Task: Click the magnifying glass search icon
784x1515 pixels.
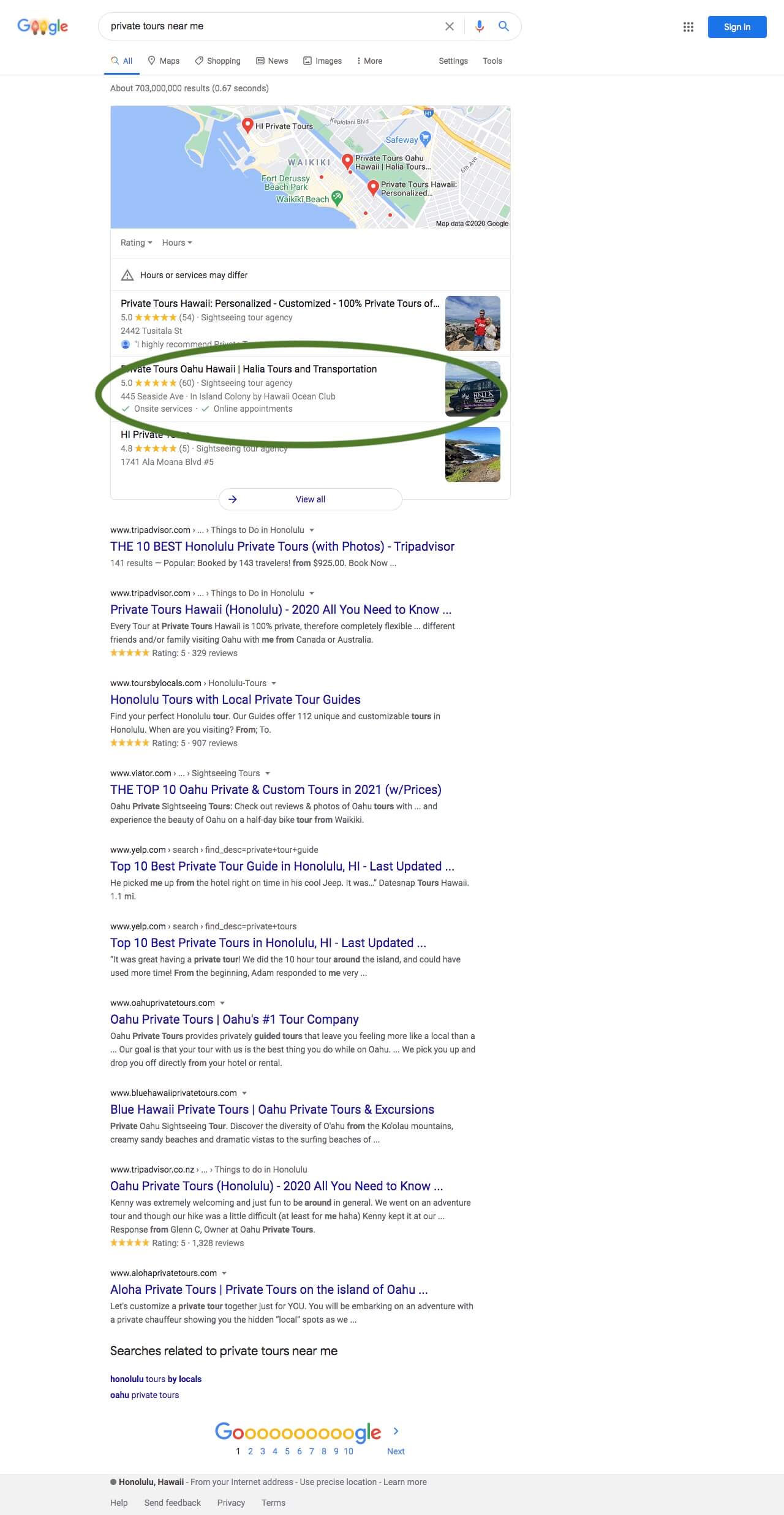Action: coord(503,26)
